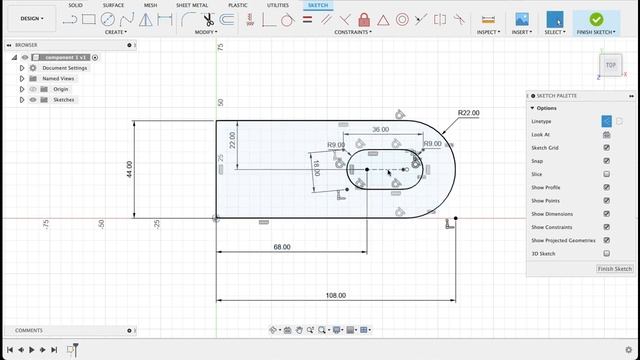The width and height of the screenshot is (640, 360).
Task: Toggle visibility eye of Sketches folder
Action: 33,100
